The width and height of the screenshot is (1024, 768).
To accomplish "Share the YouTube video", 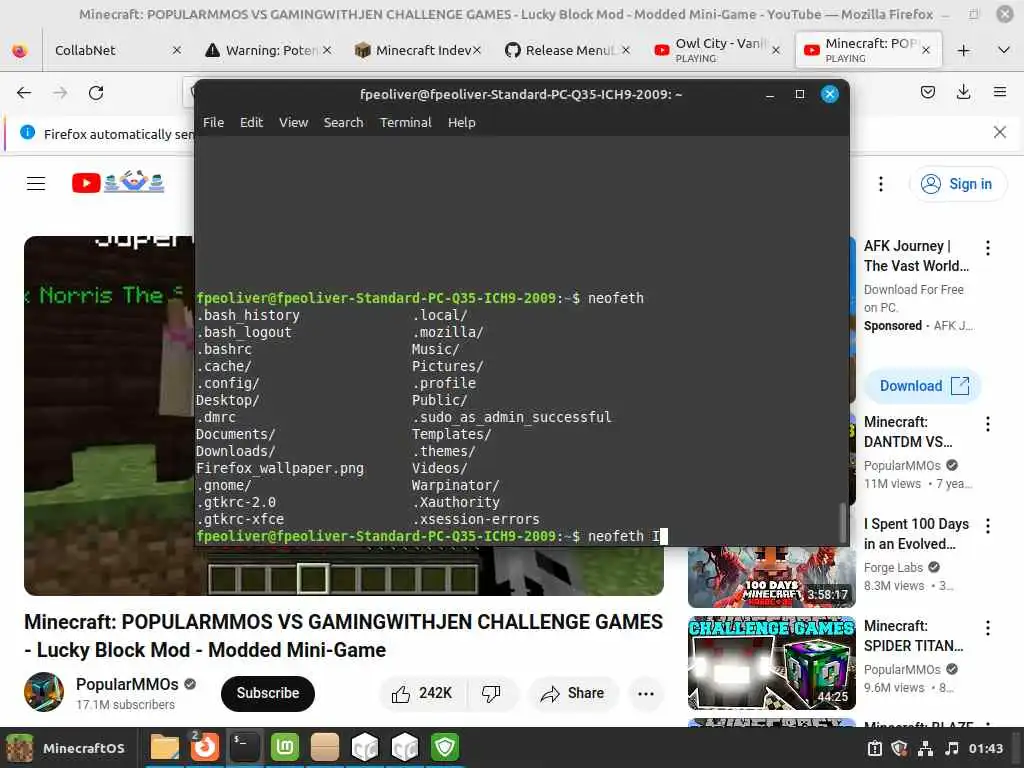I will click(573, 694).
